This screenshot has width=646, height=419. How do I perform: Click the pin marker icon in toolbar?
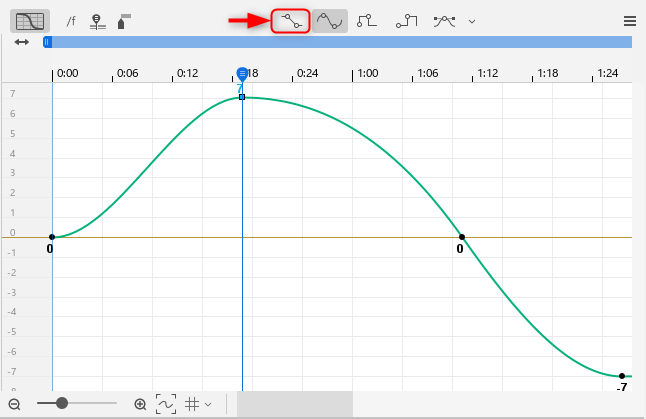click(96, 20)
